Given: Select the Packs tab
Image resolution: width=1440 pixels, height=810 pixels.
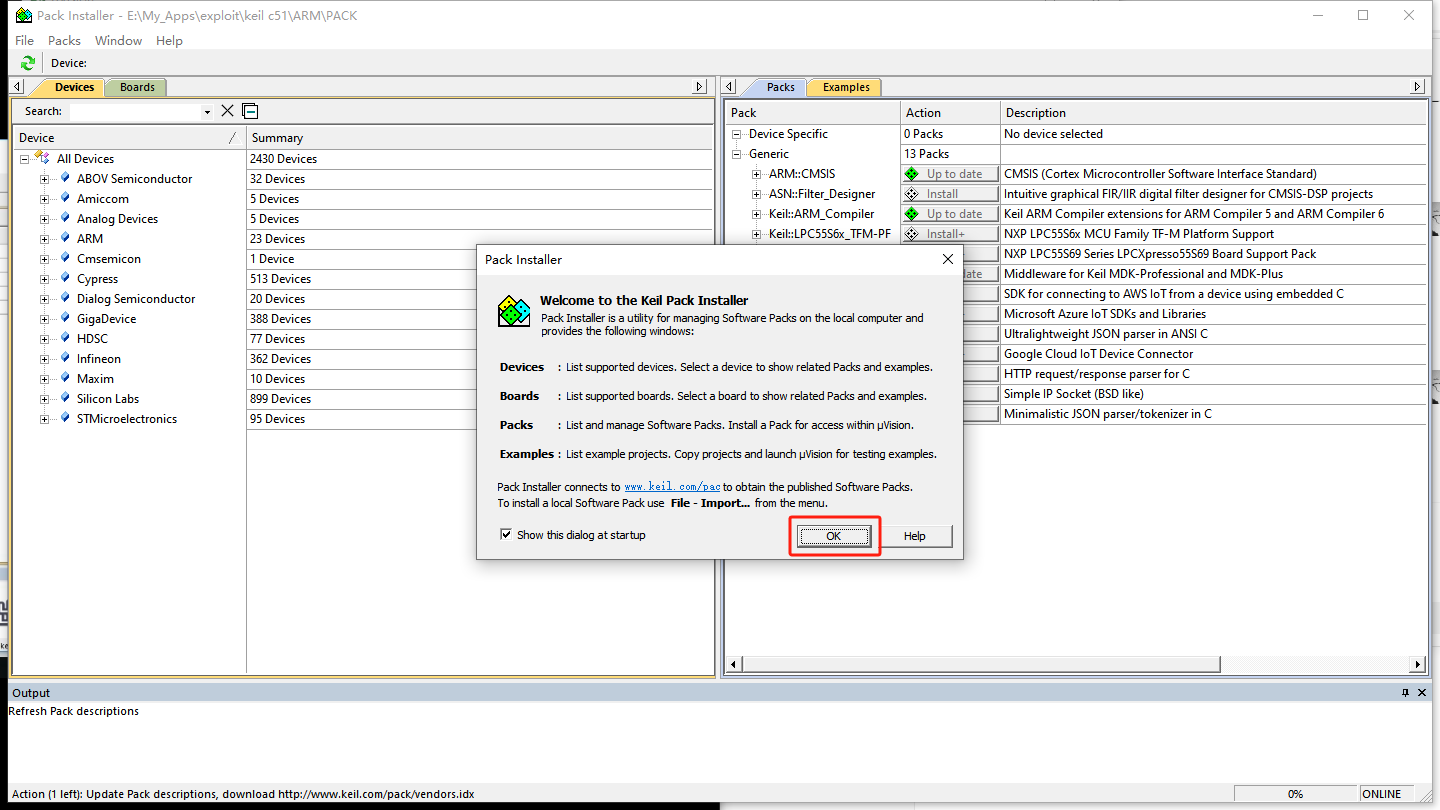Looking at the screenshot, I should click(x=780, y=87).
